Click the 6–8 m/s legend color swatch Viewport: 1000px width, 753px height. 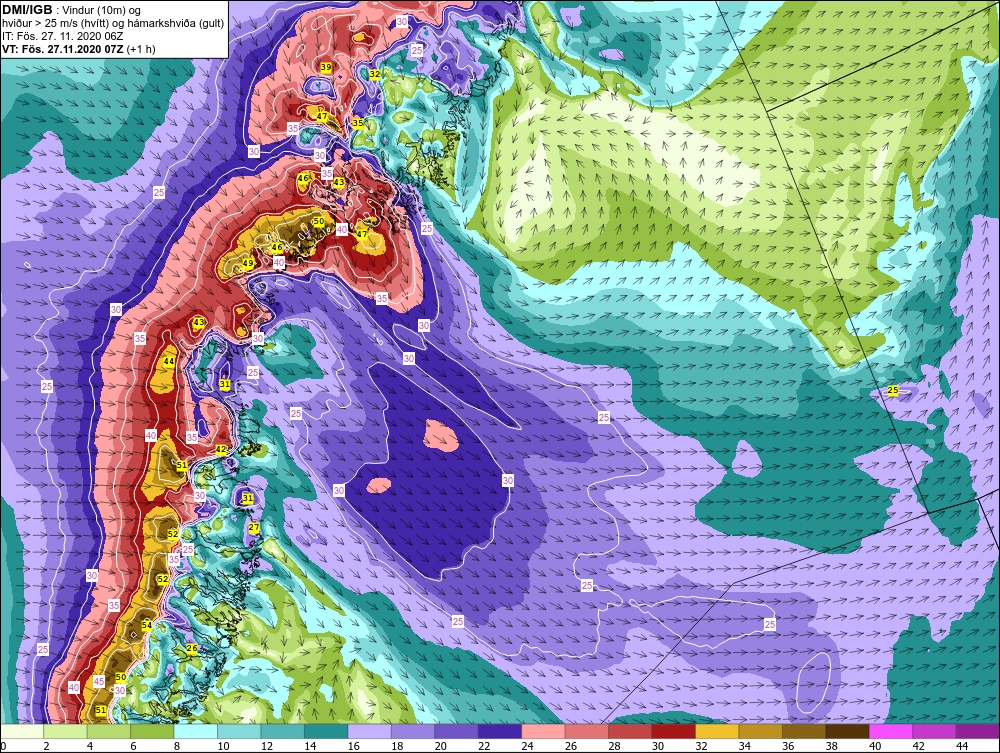[x=152, y=731]
